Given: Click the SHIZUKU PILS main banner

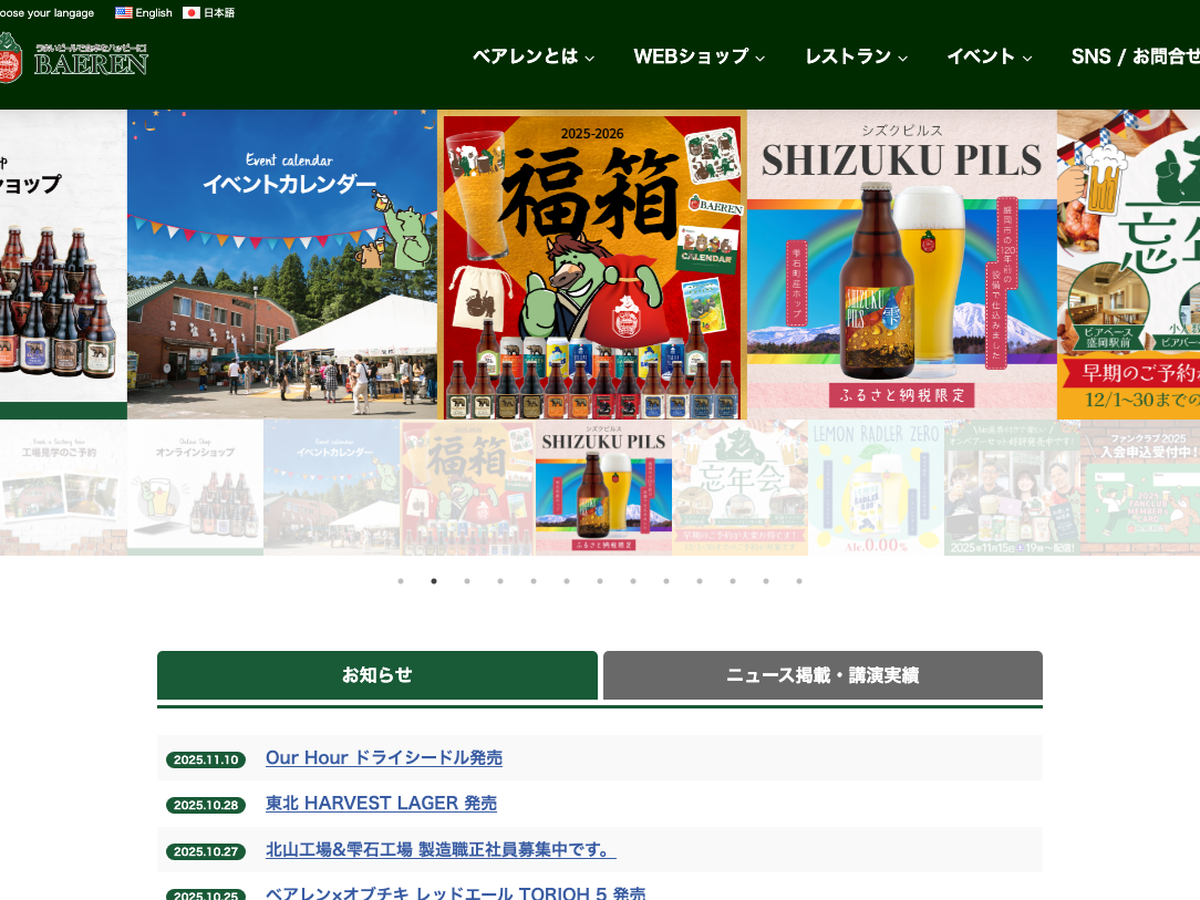Looking at the screenshot, I should pos(901,265).
